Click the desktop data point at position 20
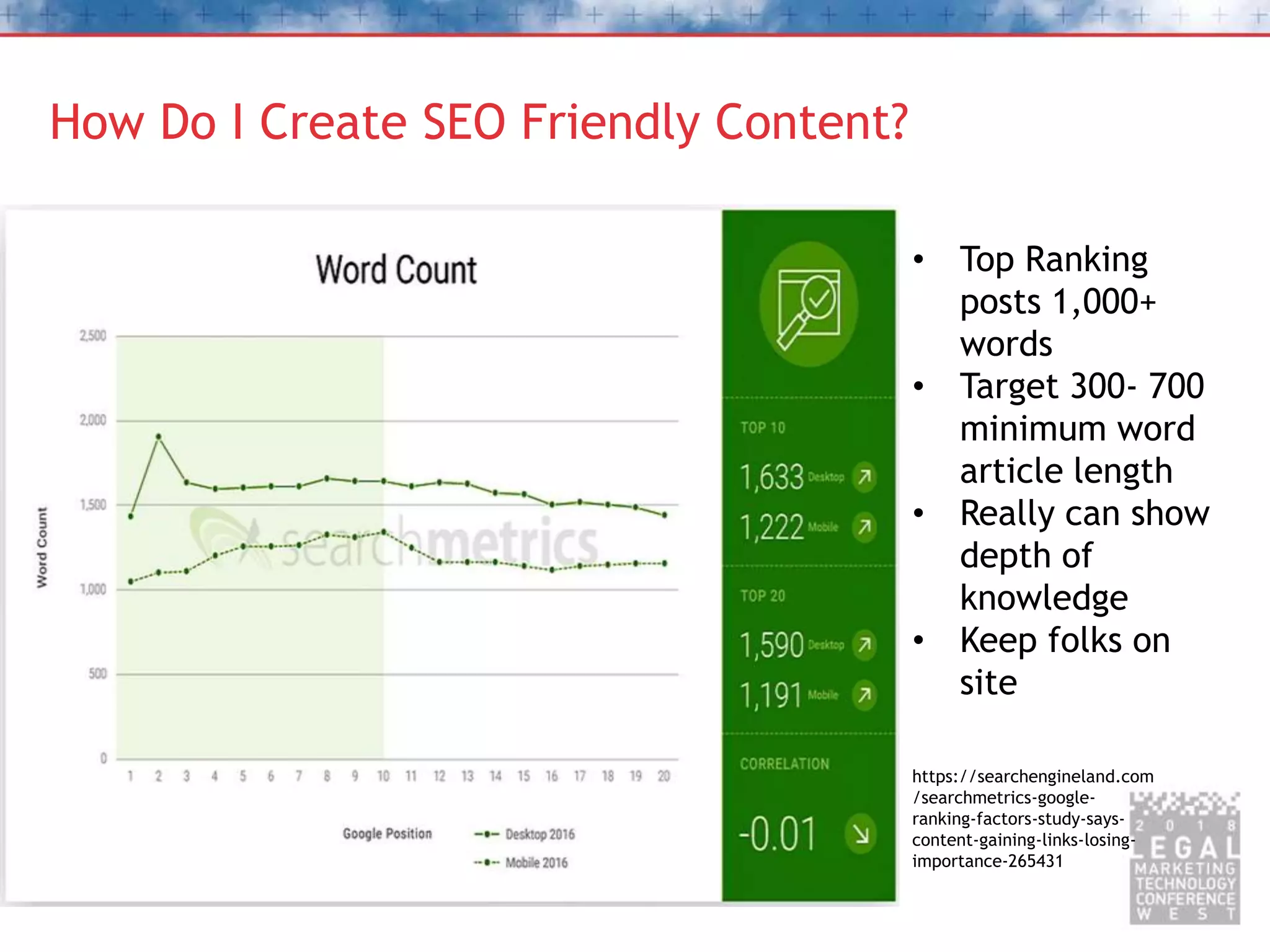Image resolution: width=1270 pixels, height=952 pixels. click(665, 515)
